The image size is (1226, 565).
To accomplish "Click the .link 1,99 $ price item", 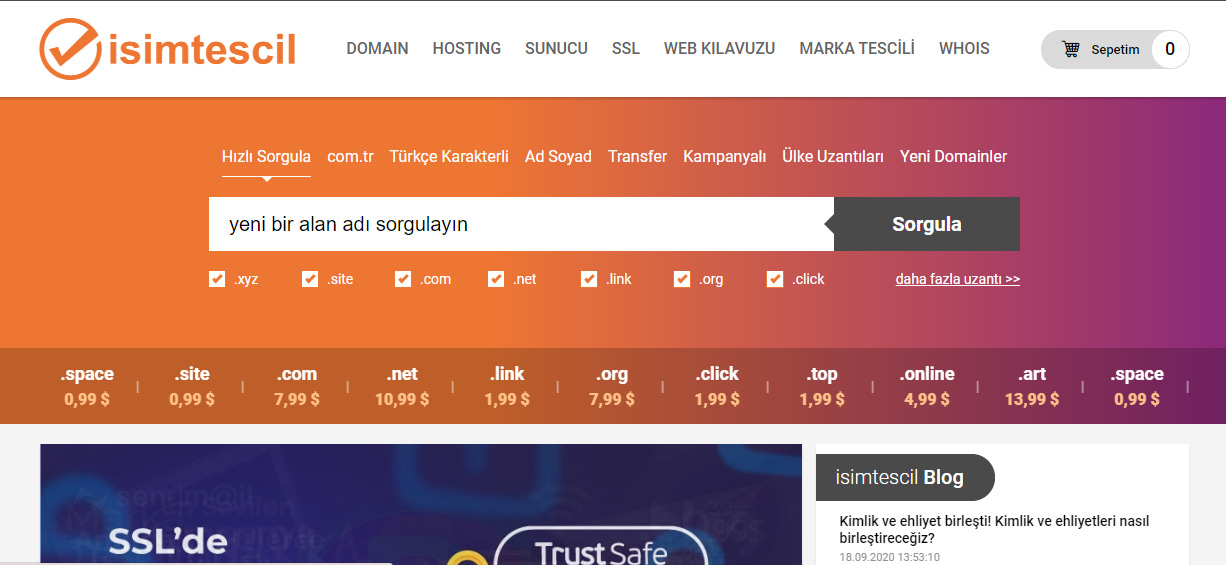I will pos(507,386).
